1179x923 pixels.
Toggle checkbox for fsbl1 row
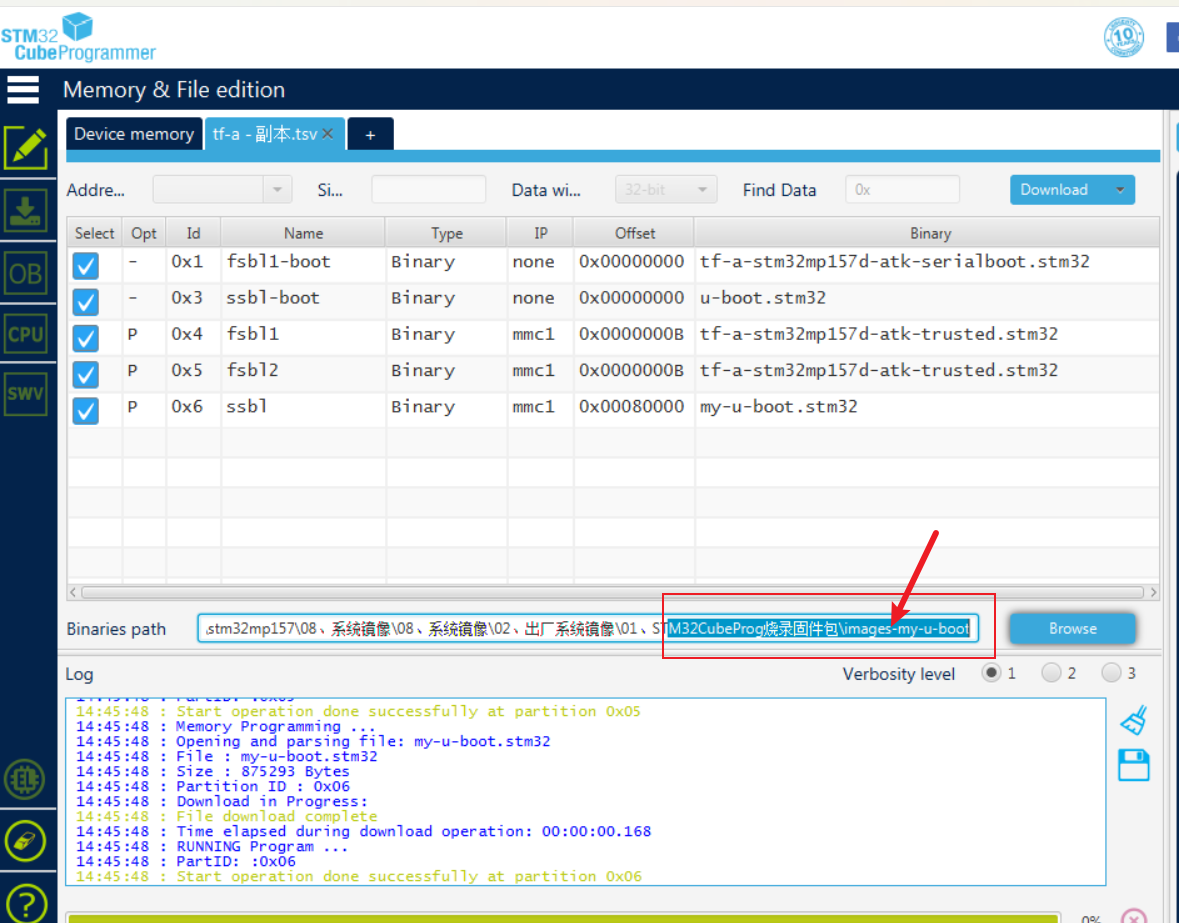coord(86,337)
